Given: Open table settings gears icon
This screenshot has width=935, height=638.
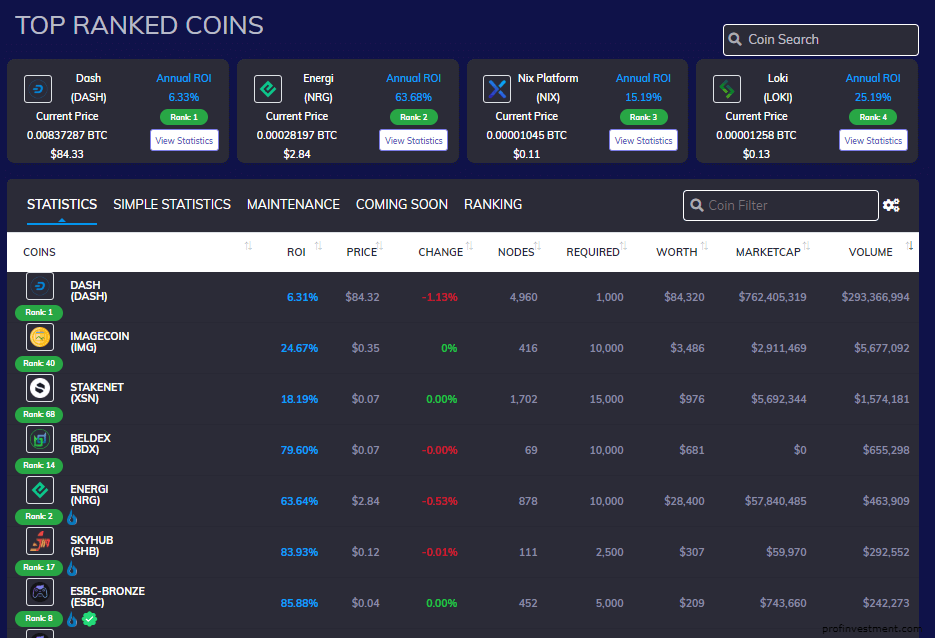Looking at the screenshot, I should 891,205.
